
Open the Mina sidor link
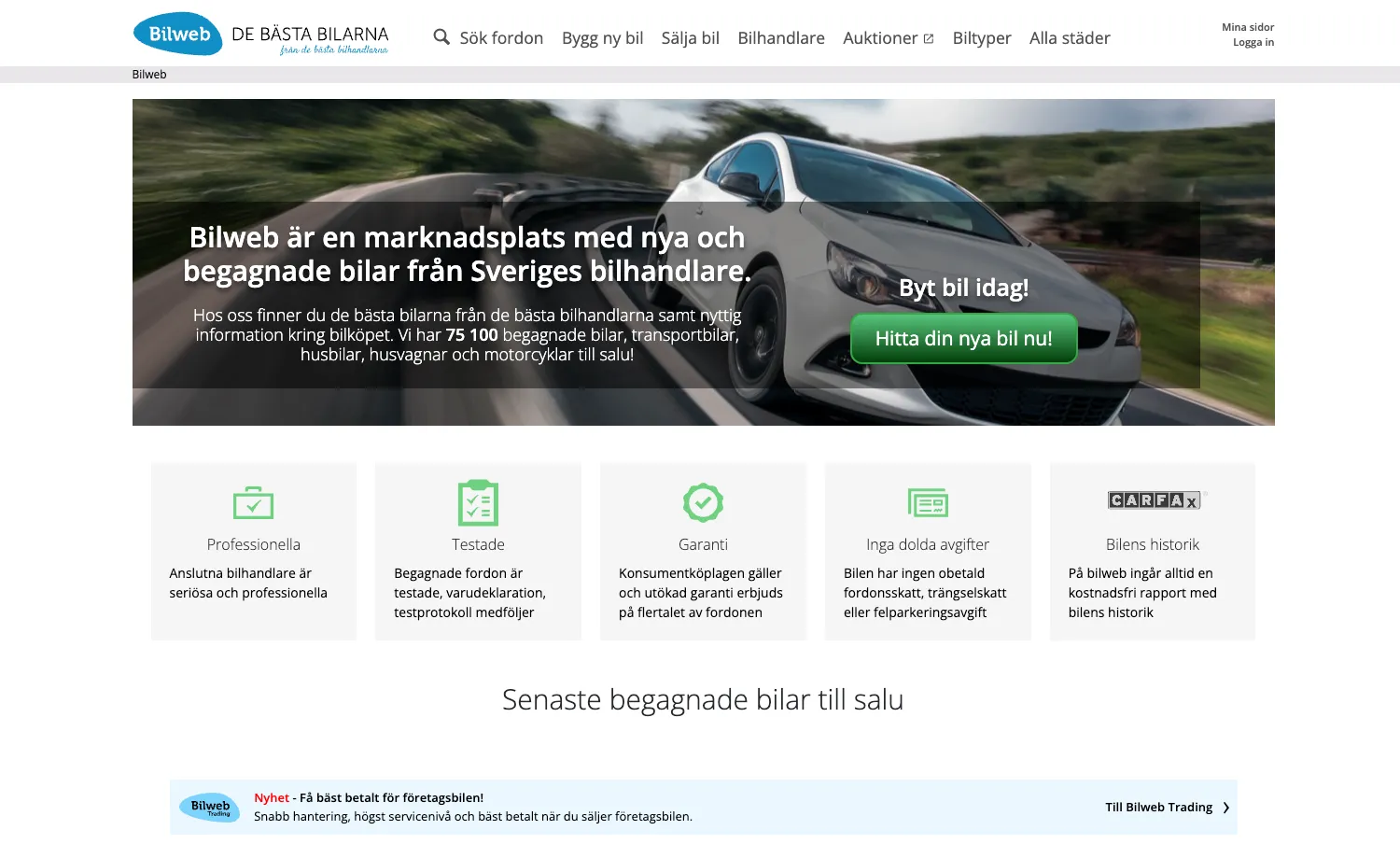[x=1248, y=27]
